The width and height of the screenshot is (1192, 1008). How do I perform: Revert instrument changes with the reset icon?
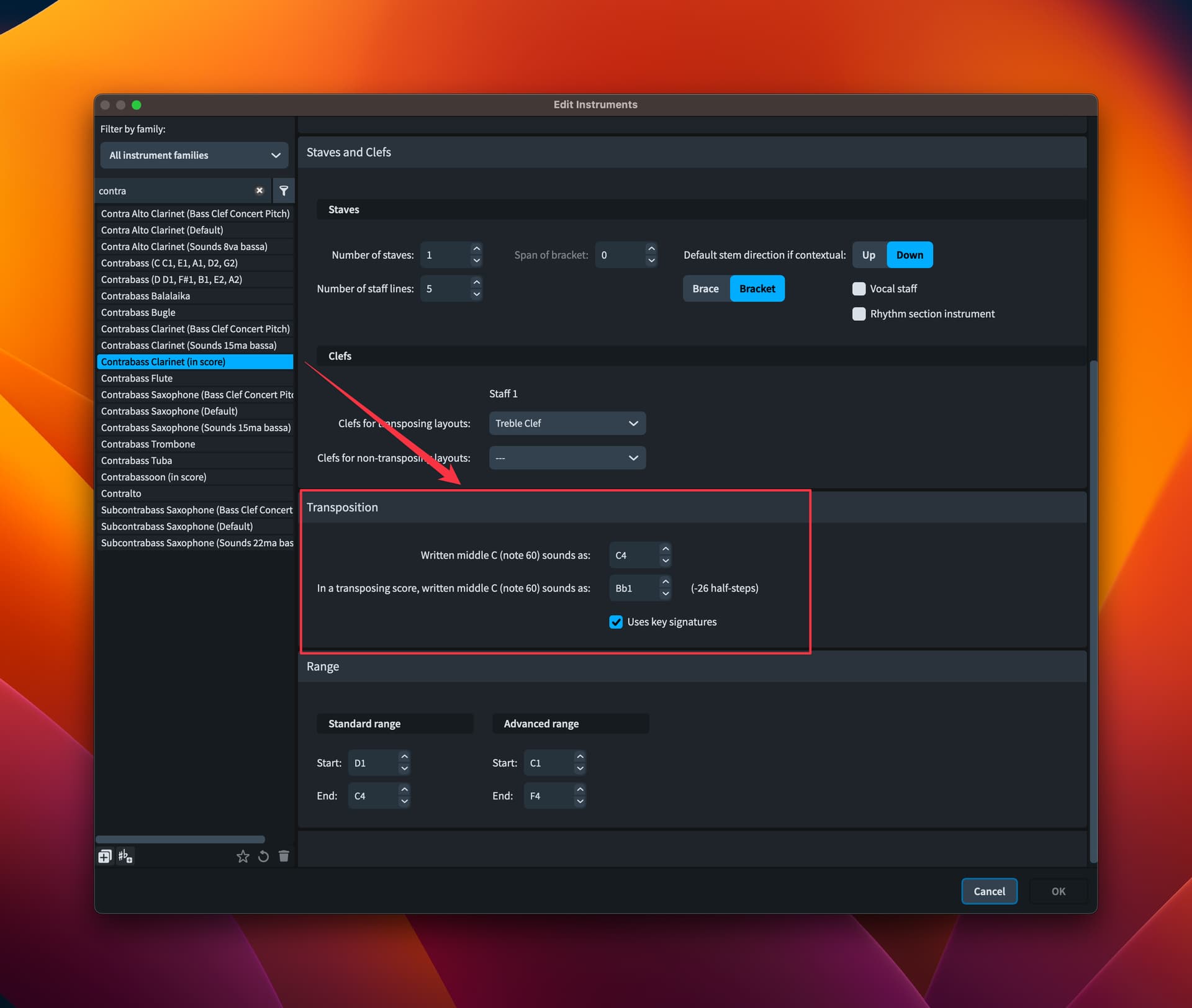(x=263, y=856)
